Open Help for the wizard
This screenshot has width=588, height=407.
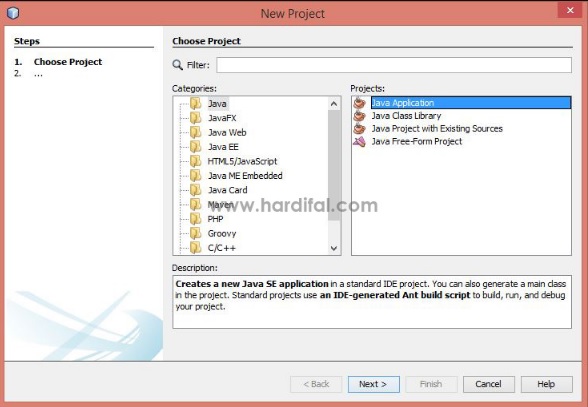pos(546,384)
